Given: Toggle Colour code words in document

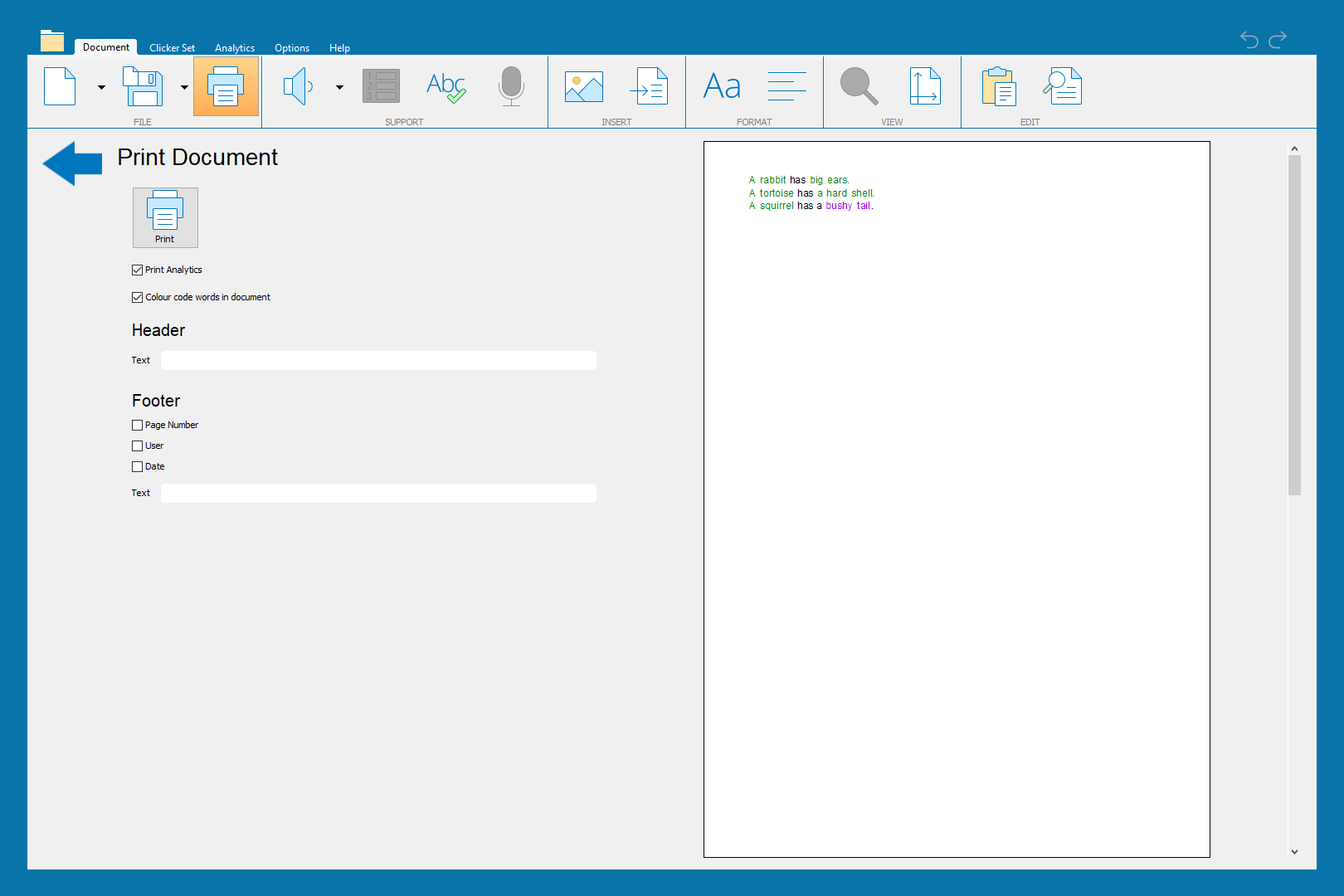Looking at the screenshot, I should pos(138,298).
